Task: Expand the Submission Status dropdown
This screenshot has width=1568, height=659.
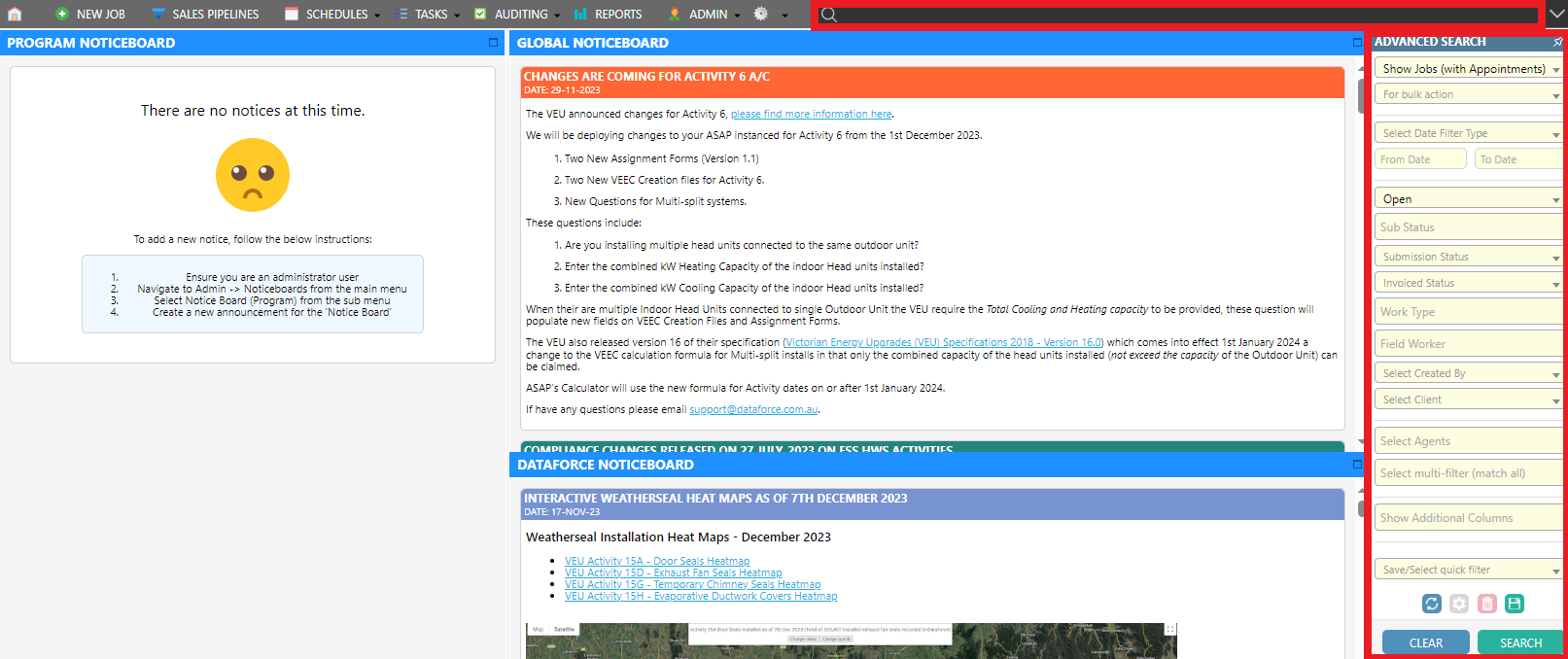Action: coord(1467,257)
